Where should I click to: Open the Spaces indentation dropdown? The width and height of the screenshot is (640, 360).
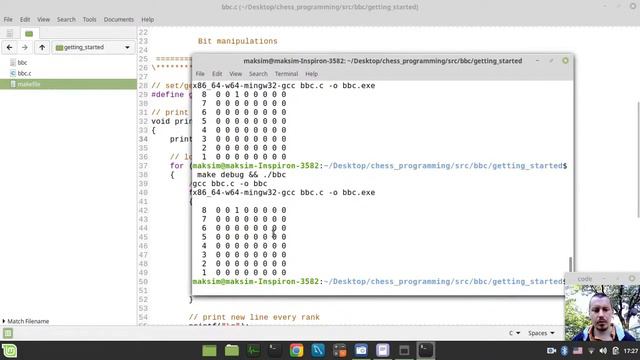click(541, 333)
